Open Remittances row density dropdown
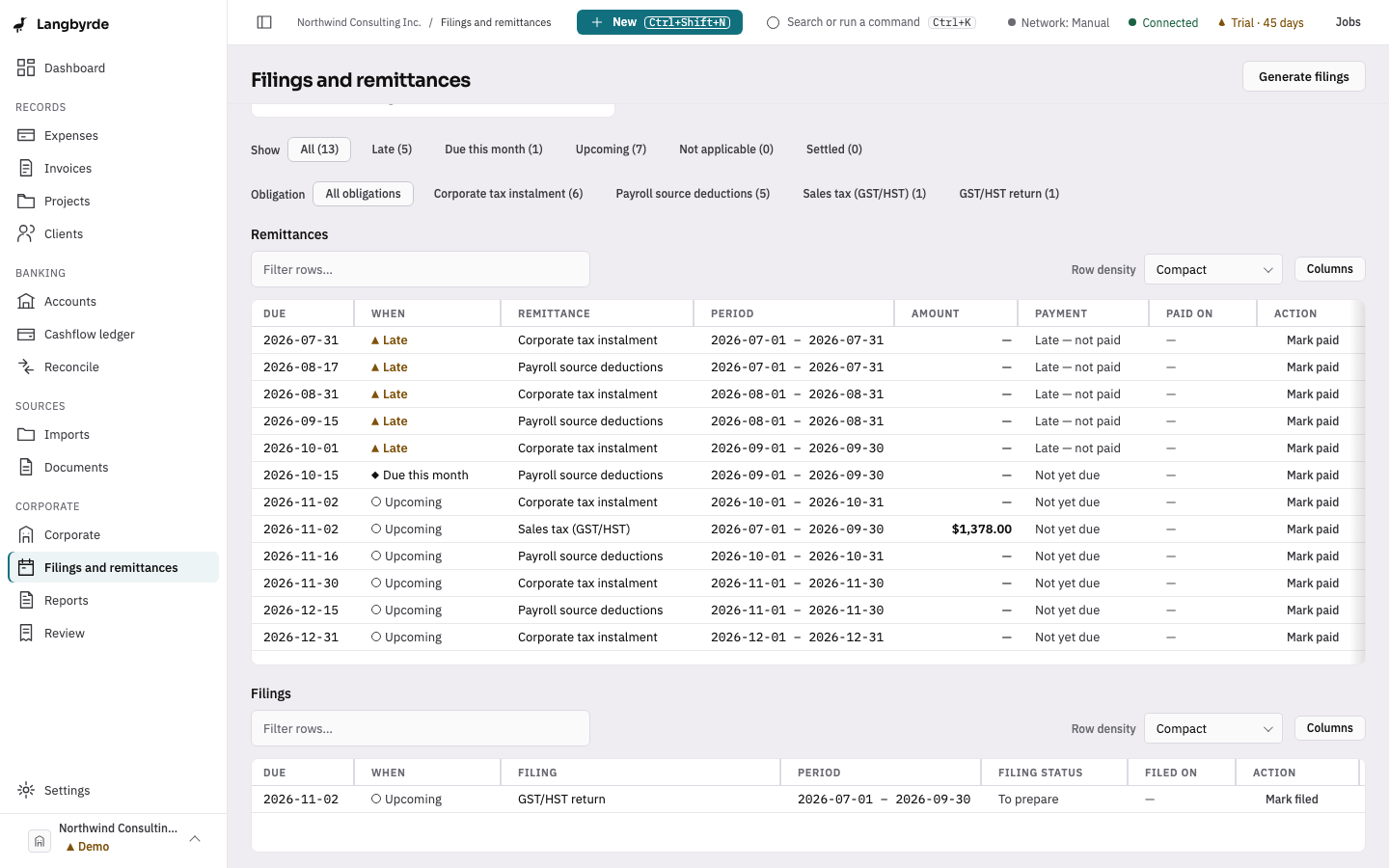1389x868 pixels. tap(1213, 269)
